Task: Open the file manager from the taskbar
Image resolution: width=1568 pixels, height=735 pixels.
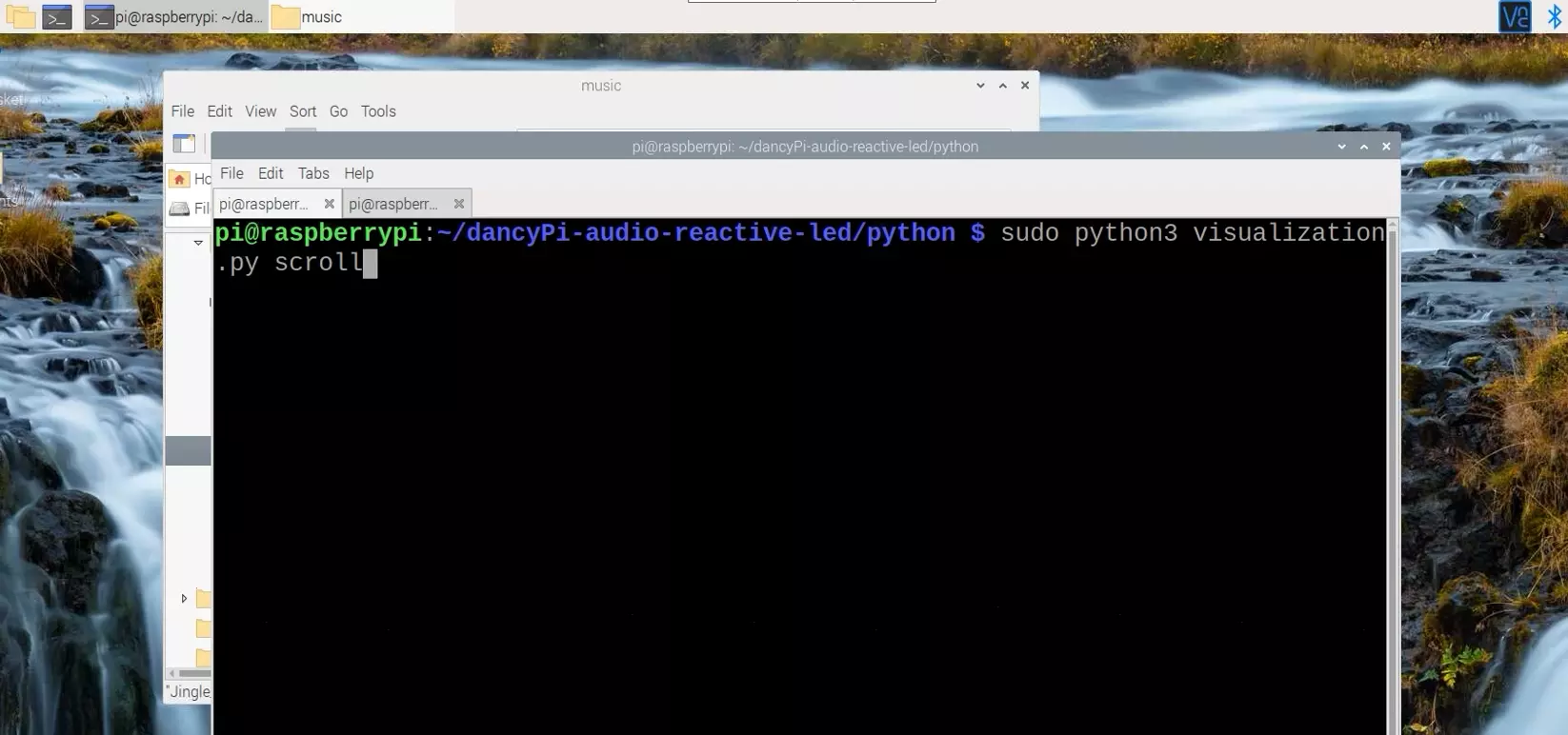Action: coord(20,16)
